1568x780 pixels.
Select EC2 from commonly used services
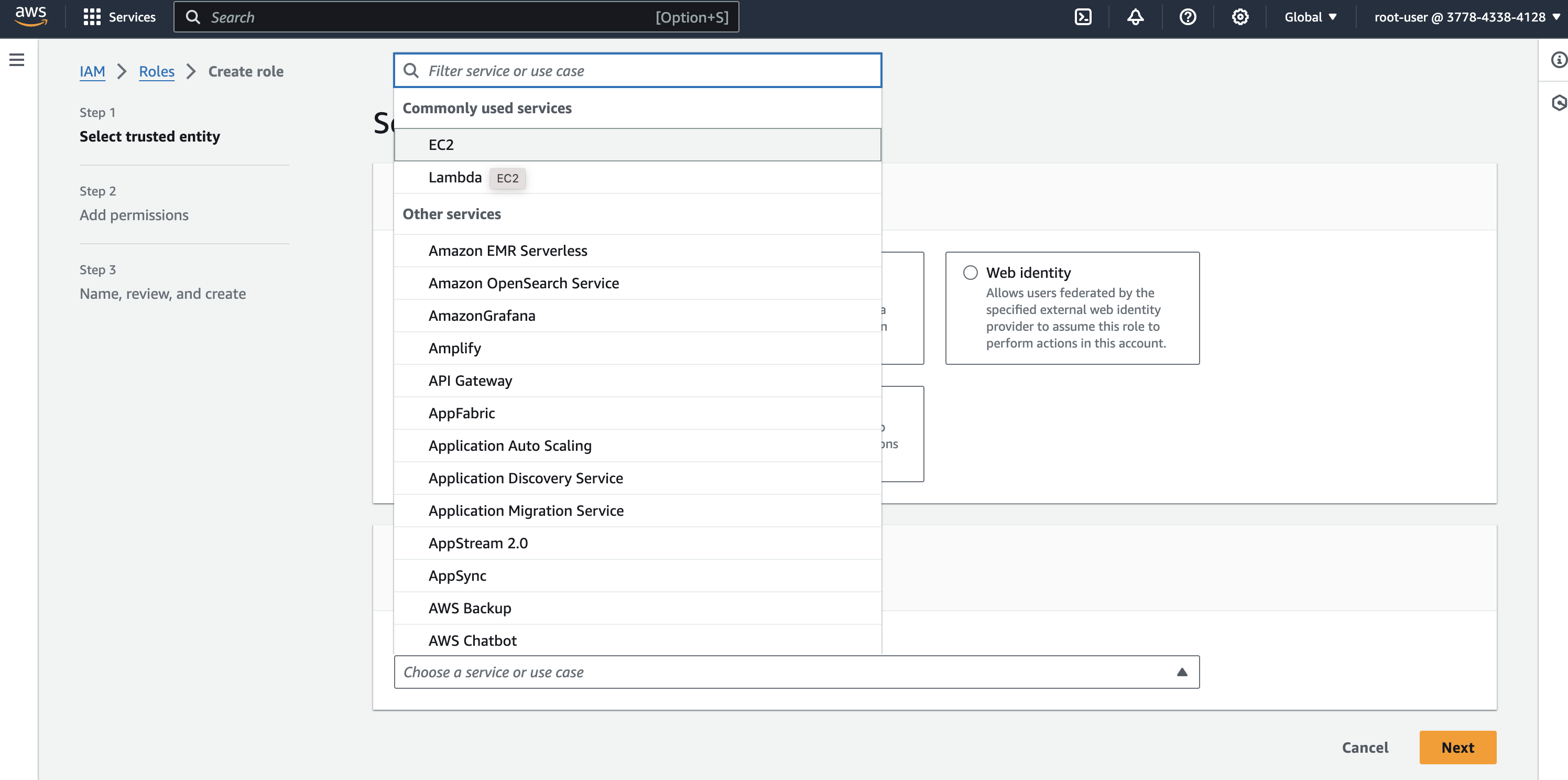point(441,145)
